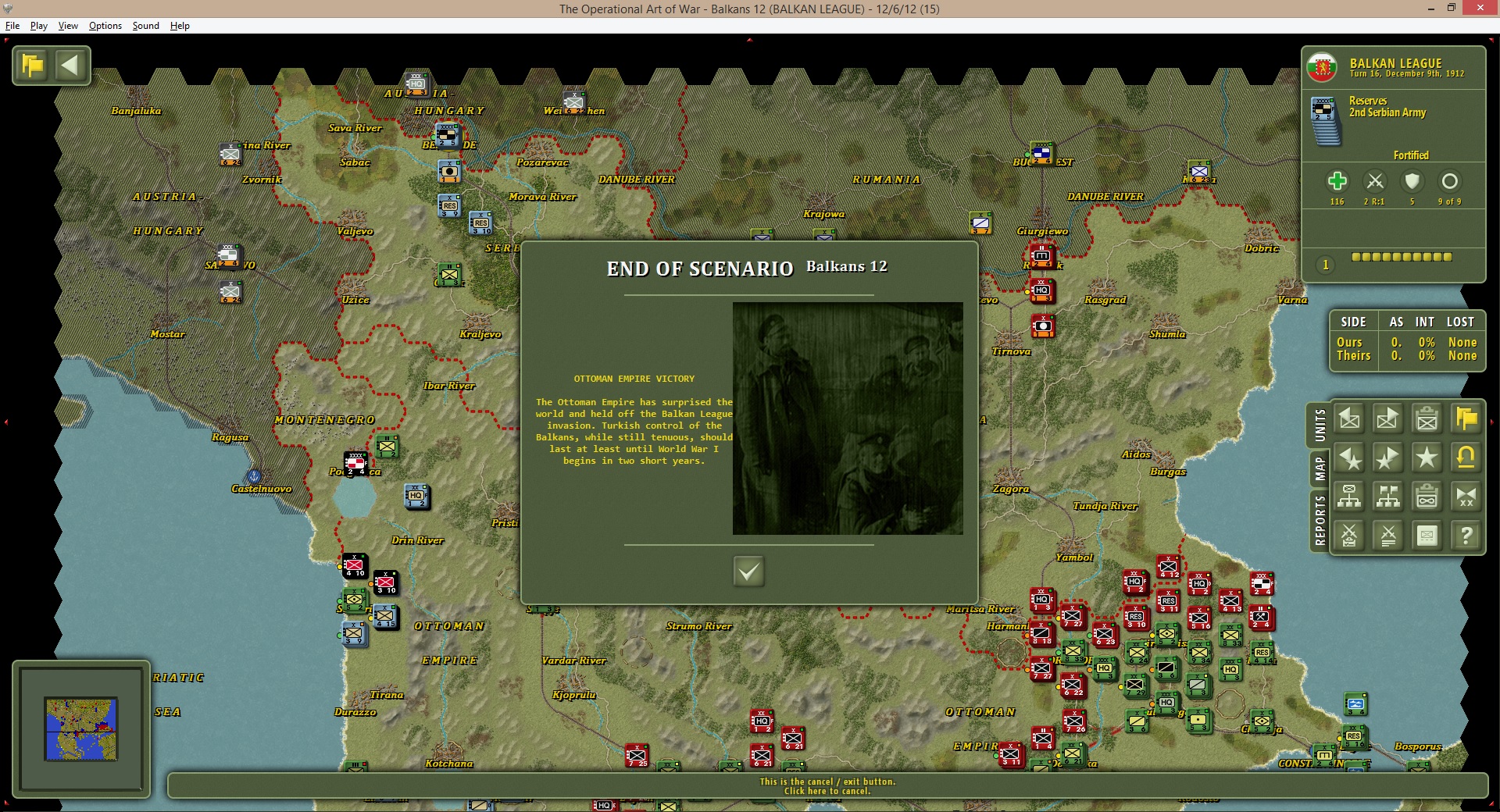Click the single star formation icon

[1427, 458]
